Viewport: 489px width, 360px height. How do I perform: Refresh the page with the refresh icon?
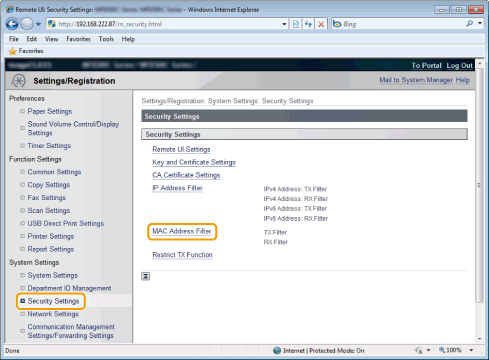tap(308, 24)
